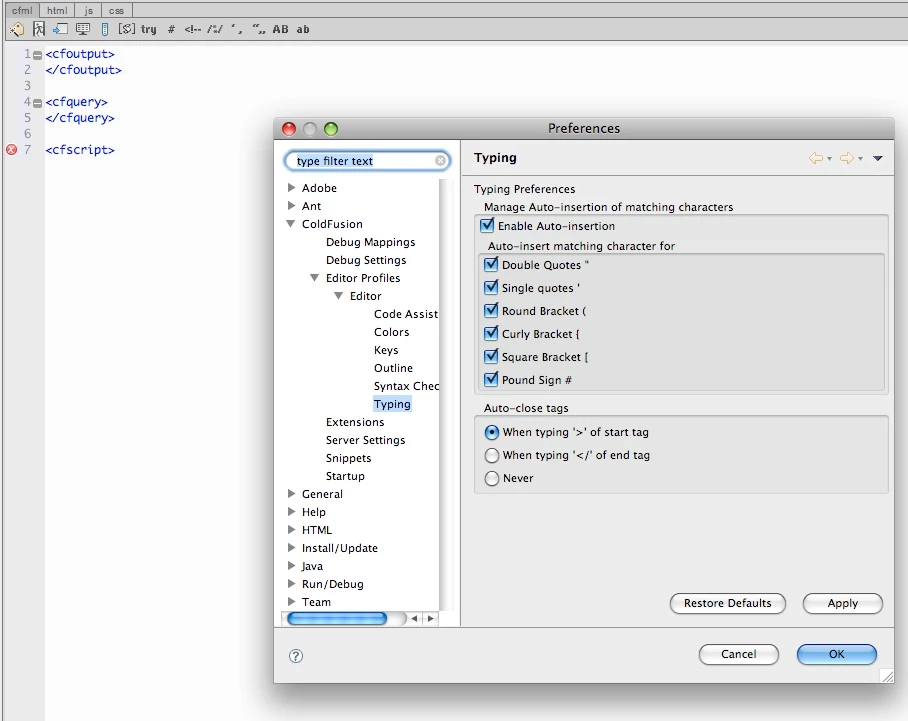
Task: Convert the selection to uppercase with AB icon
Action: [x=280, y=29]
